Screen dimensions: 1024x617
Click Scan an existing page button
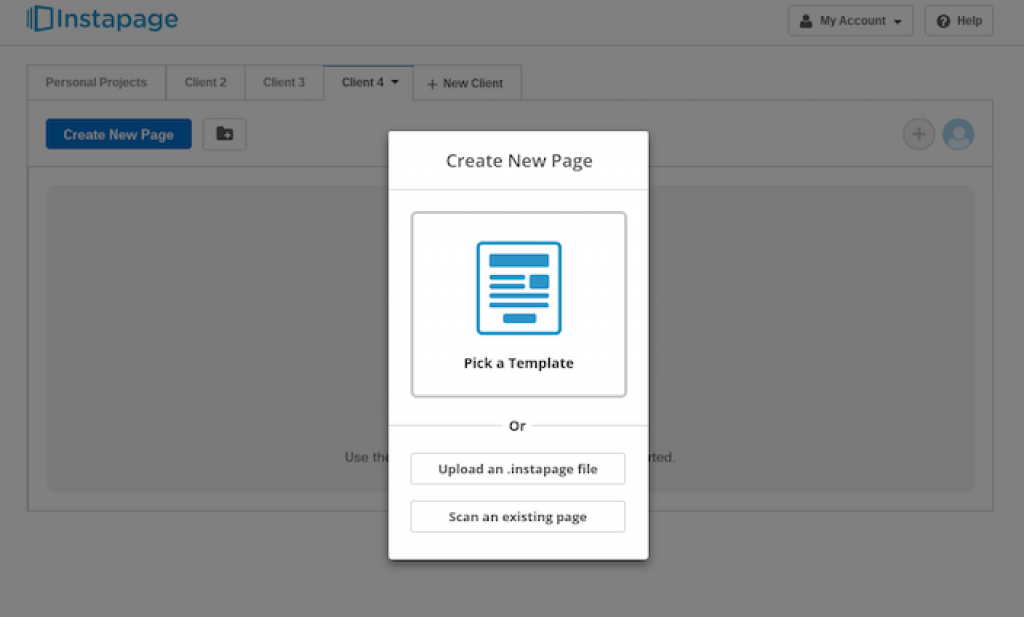pyautogui.click(x=517, y=517)
